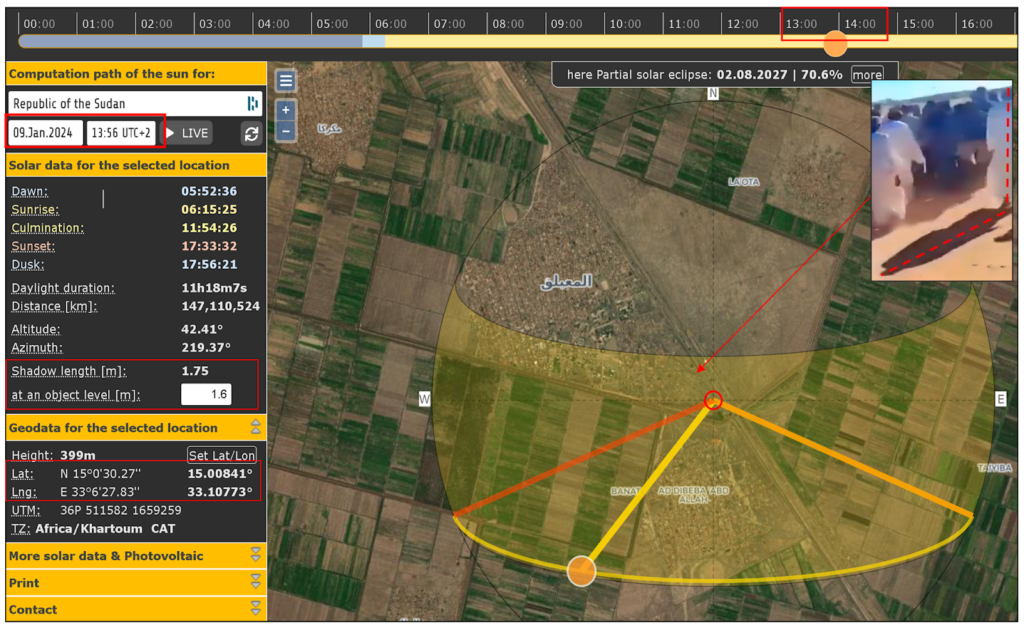Click the sun position circle on the map
This screenshot has width=1024, height=628.
581,571
